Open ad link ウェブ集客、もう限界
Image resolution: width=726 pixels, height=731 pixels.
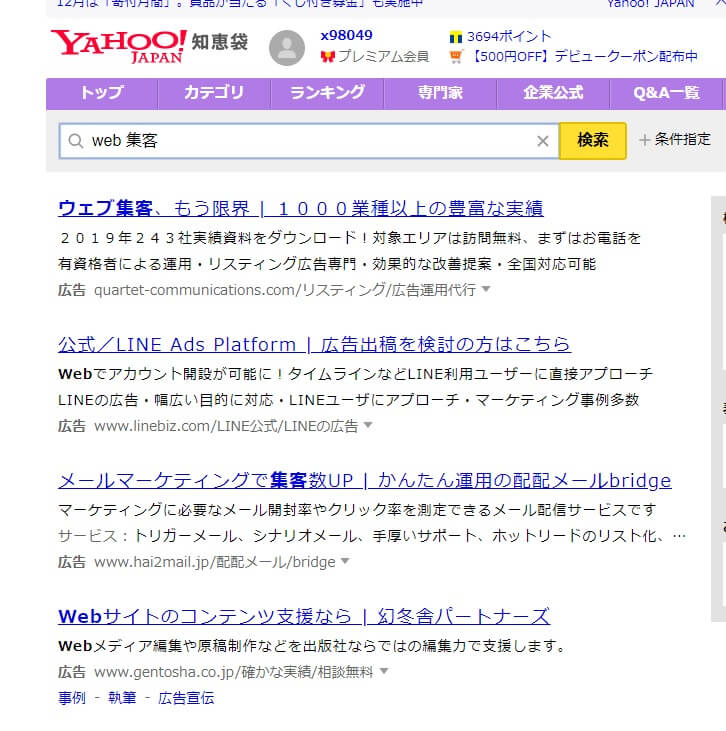[x=301, y=208]
